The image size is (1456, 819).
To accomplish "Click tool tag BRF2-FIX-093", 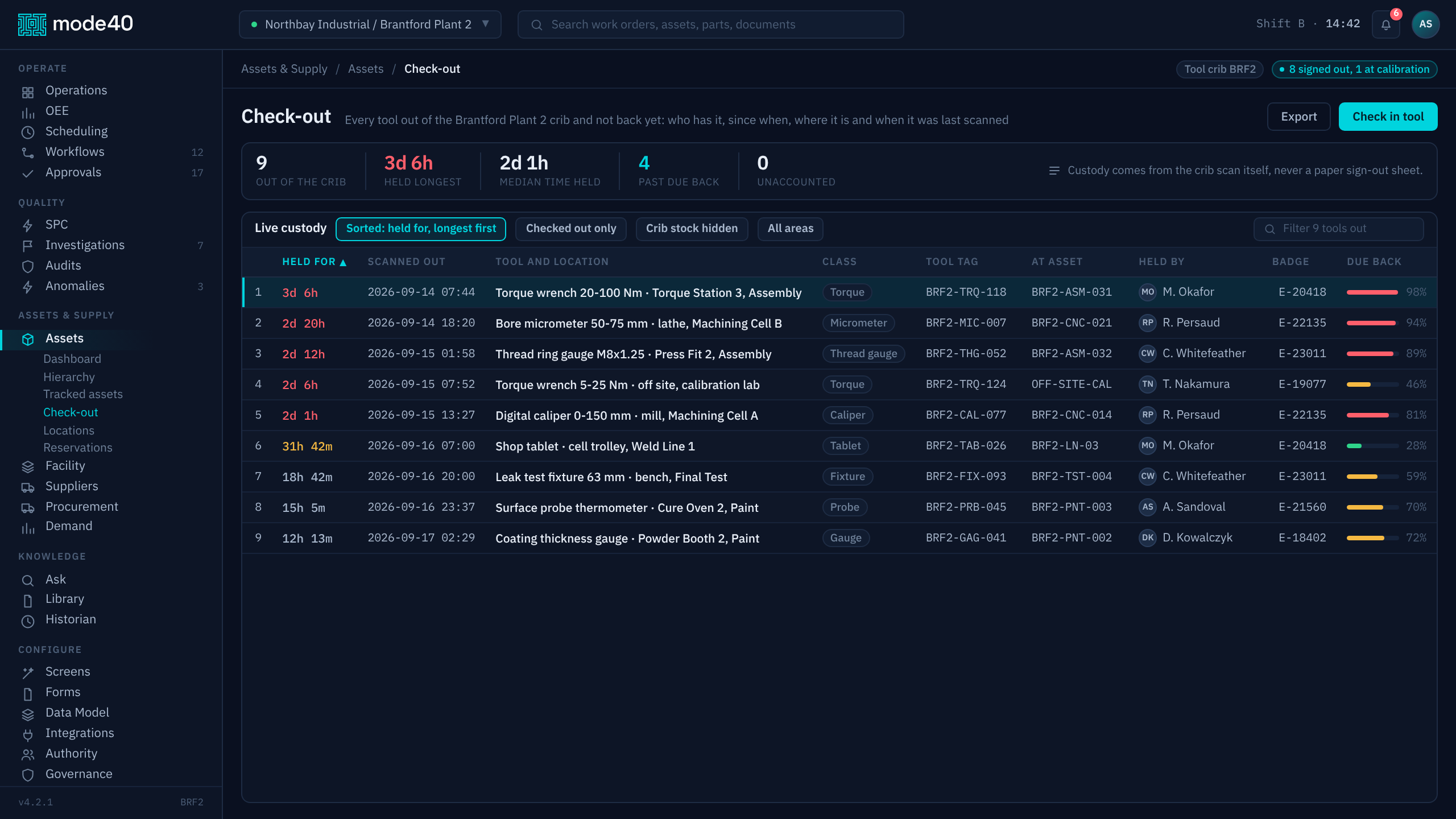I will 966,477.
